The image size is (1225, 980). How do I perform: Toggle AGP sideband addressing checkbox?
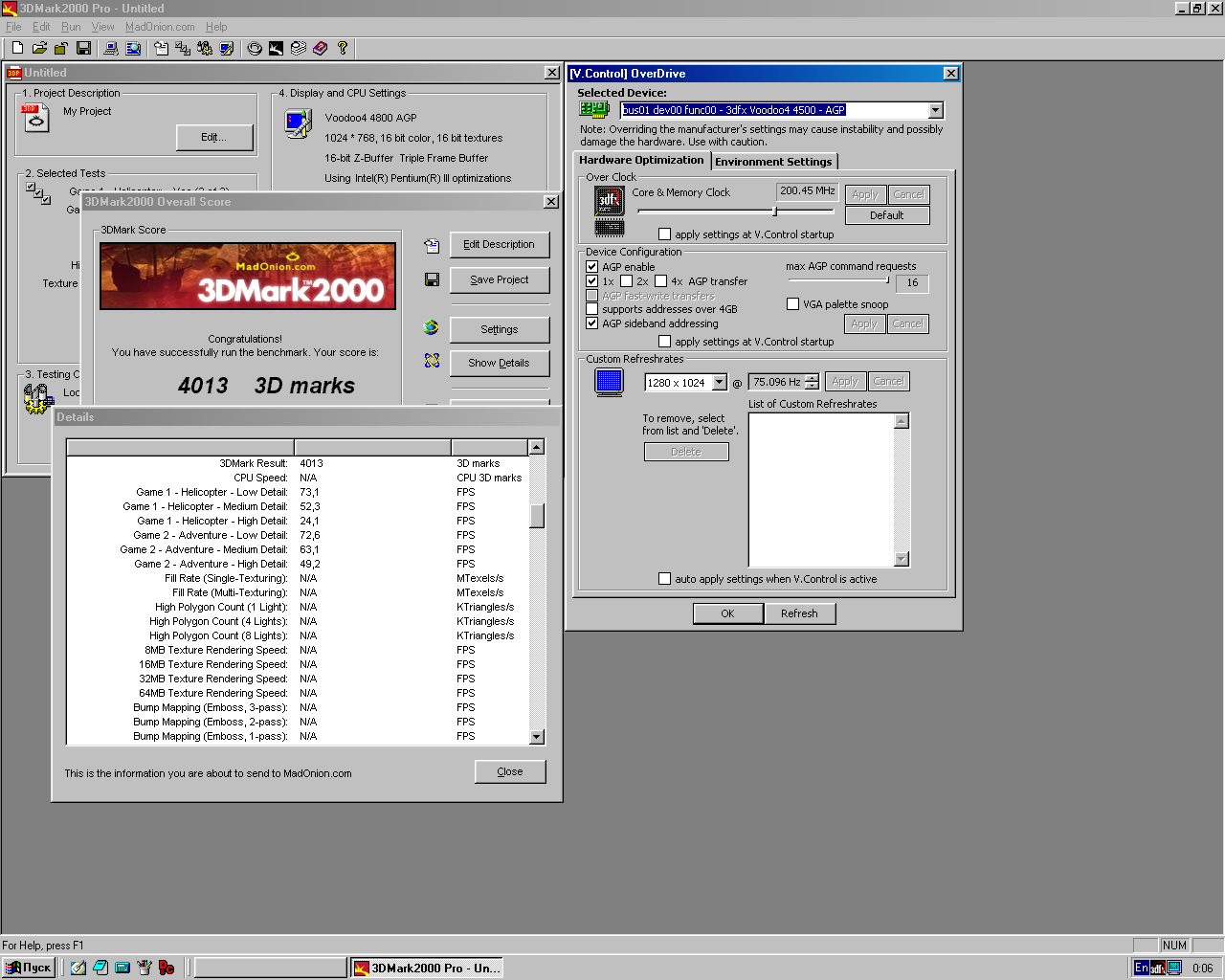tap(592, 323)
